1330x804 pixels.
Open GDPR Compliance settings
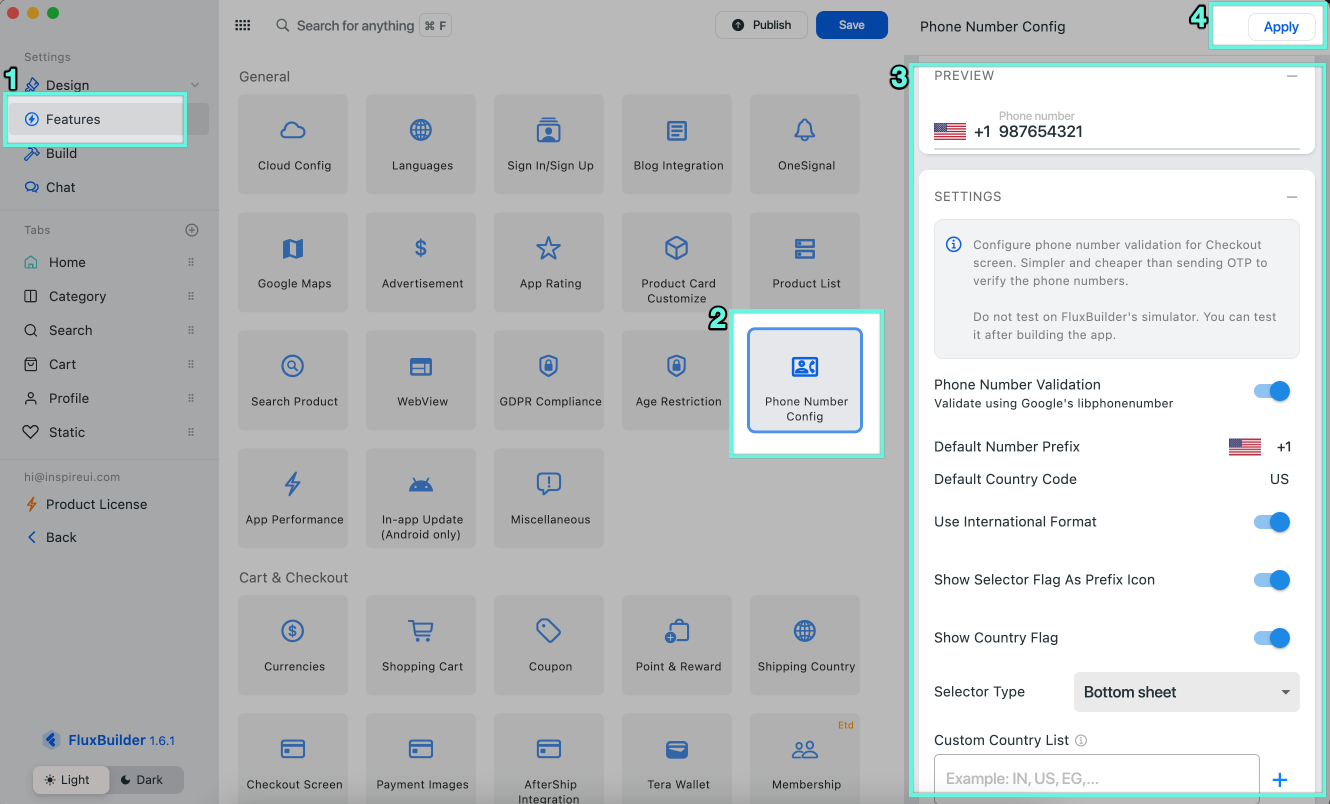(x=549, y=380)
